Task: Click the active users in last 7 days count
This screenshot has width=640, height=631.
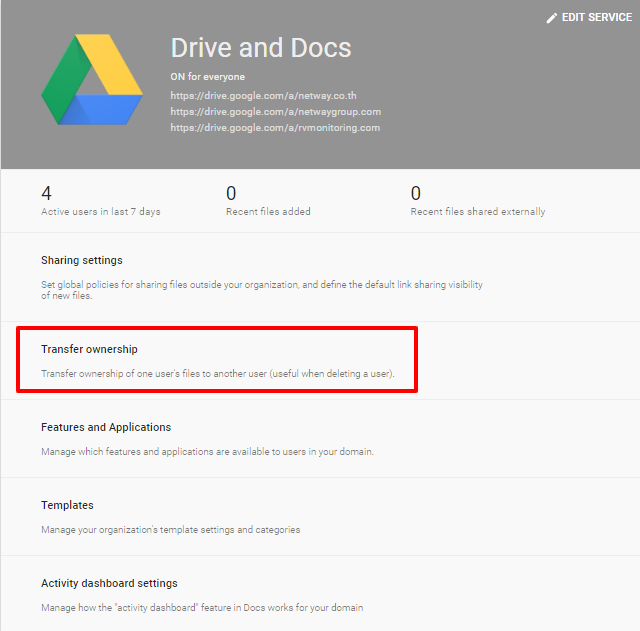Action: pyautogui.click(x=46, y=193)
